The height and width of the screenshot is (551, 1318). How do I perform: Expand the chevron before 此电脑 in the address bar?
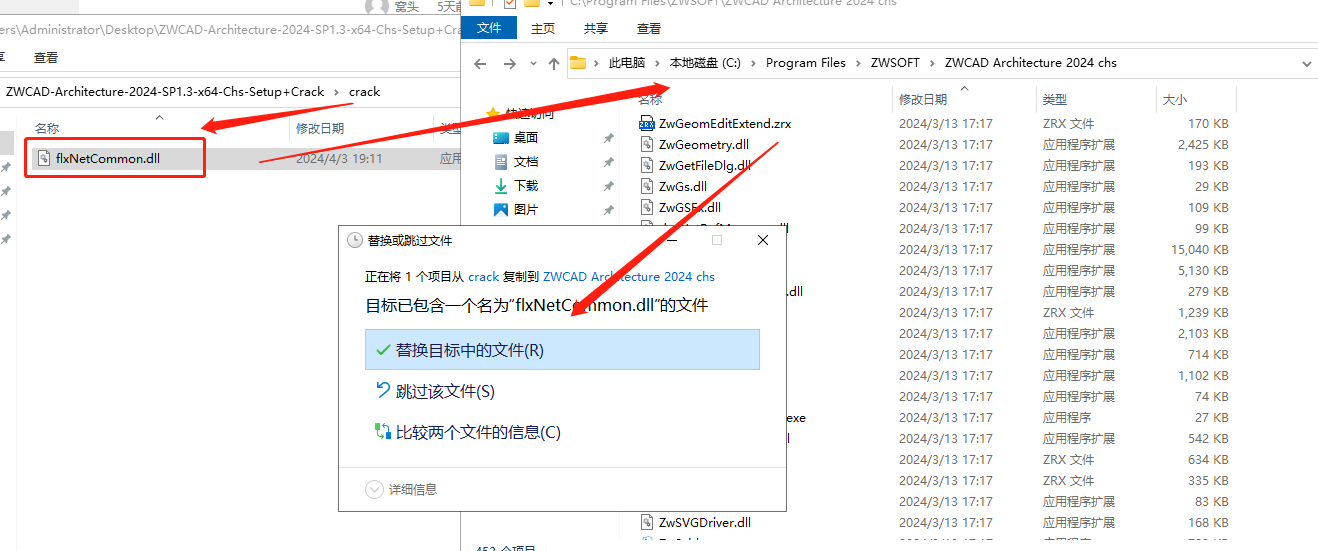click(597, 63)
